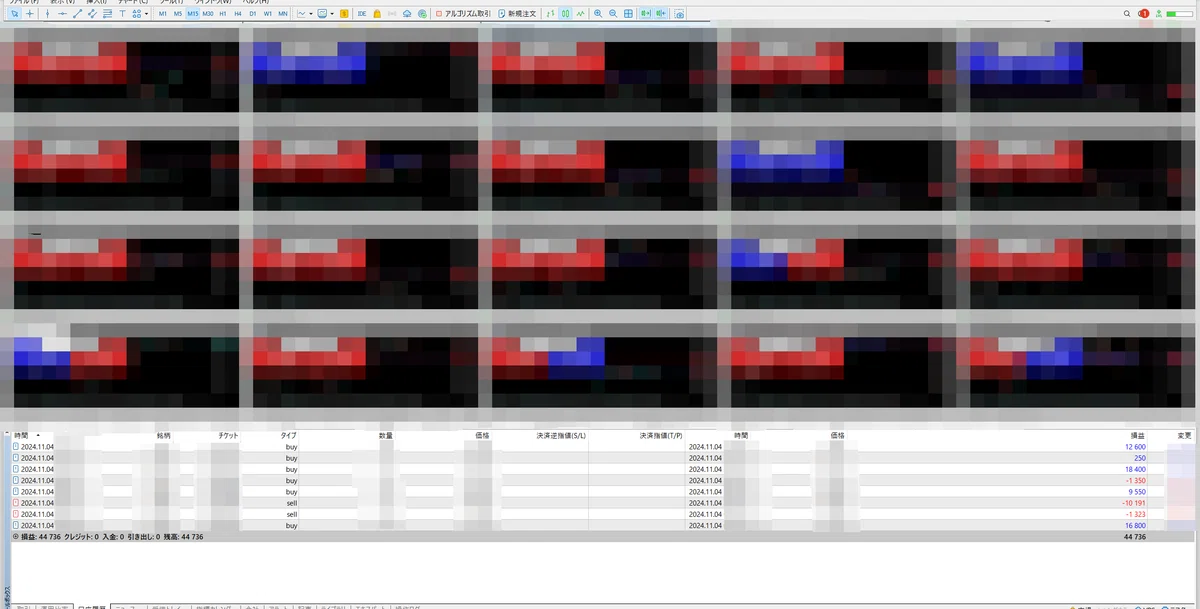
Task: Select the Fibonacci retracement tool
Action: click(x=107, y=14)
